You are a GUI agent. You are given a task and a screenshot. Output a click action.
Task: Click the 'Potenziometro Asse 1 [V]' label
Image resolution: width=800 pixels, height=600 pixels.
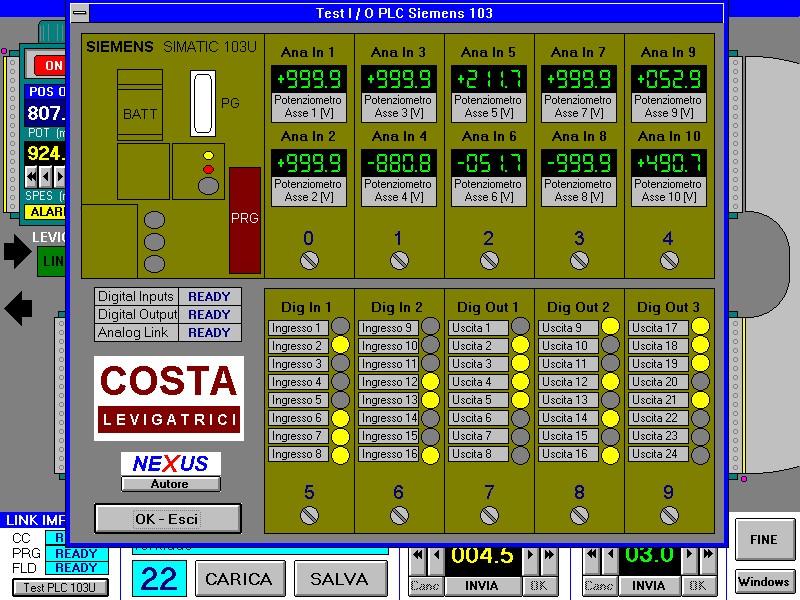tap(309, 107)
